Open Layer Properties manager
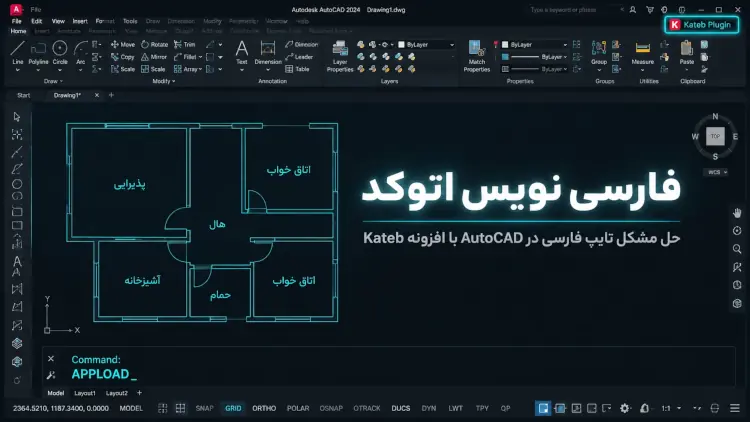The width and height of the screenshot is (750, 422). [340, 56]
